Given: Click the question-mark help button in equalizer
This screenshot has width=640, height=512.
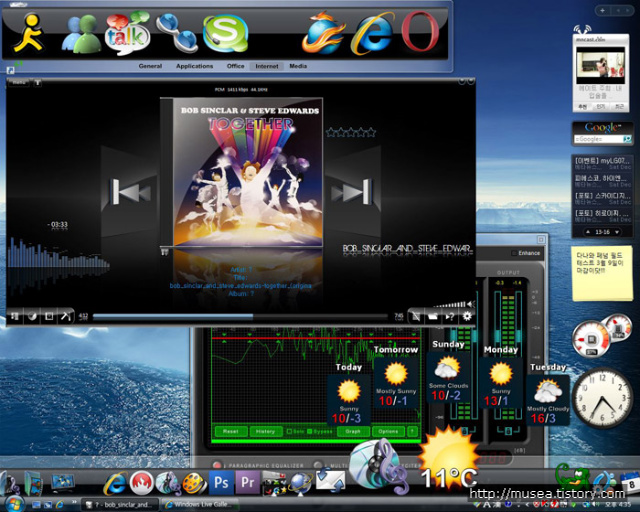Looking at the screenshot, I should click(413, 431).
